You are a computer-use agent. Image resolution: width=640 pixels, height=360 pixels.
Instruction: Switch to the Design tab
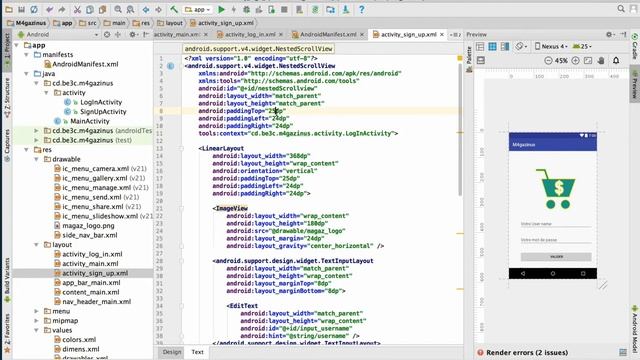172,352
